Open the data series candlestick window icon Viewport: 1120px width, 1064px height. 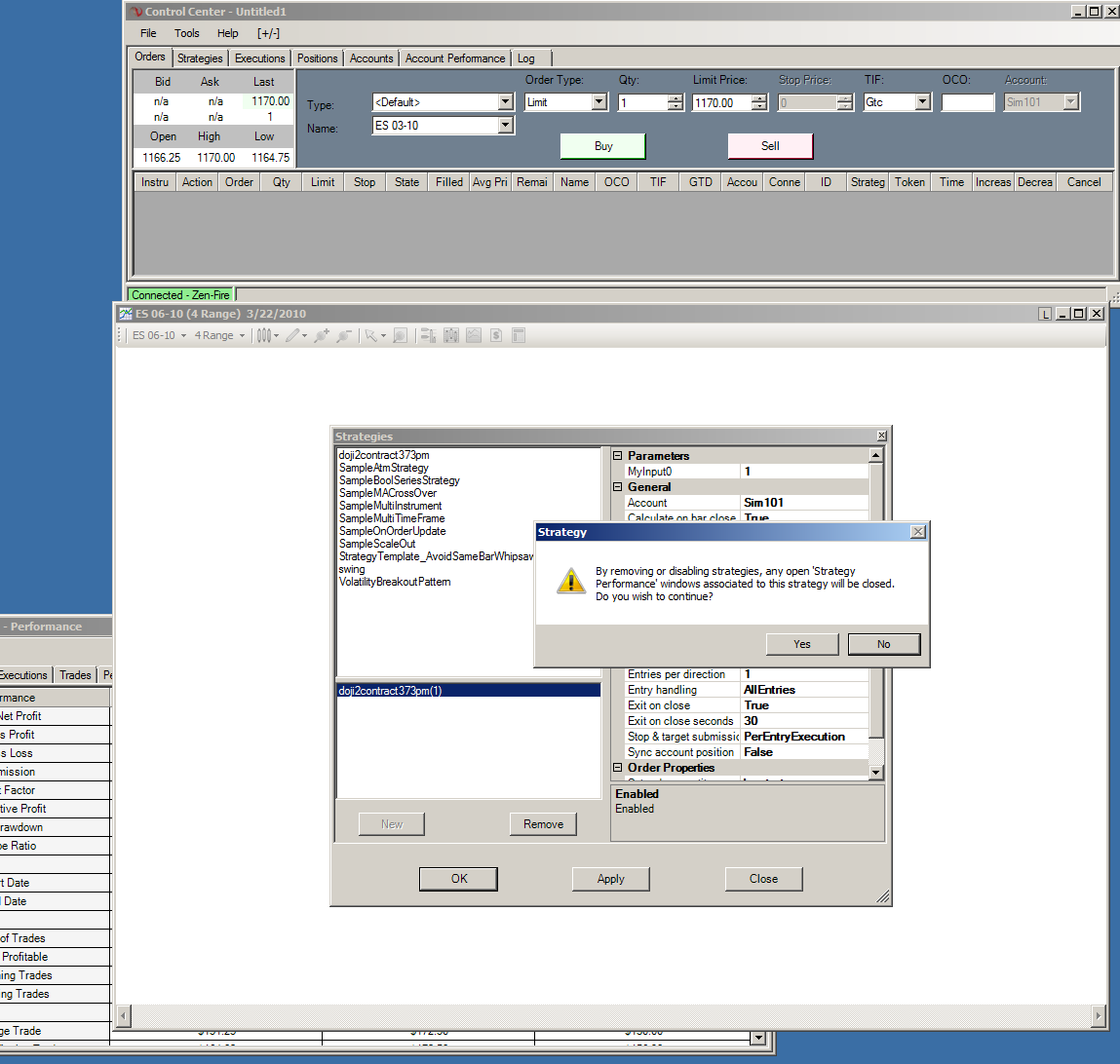[x=451, y=335]
